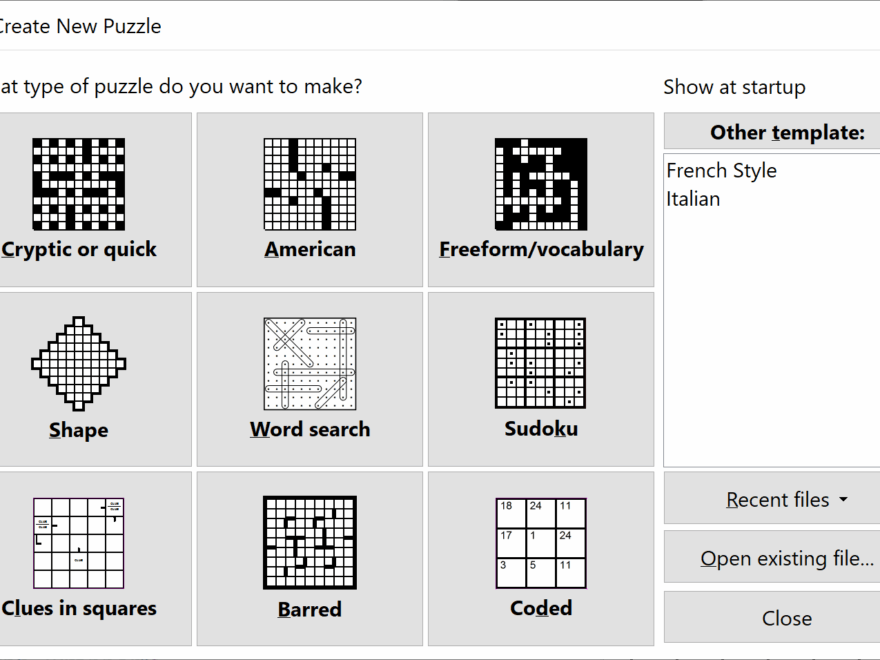Enable Show at startup

[733, 87]
